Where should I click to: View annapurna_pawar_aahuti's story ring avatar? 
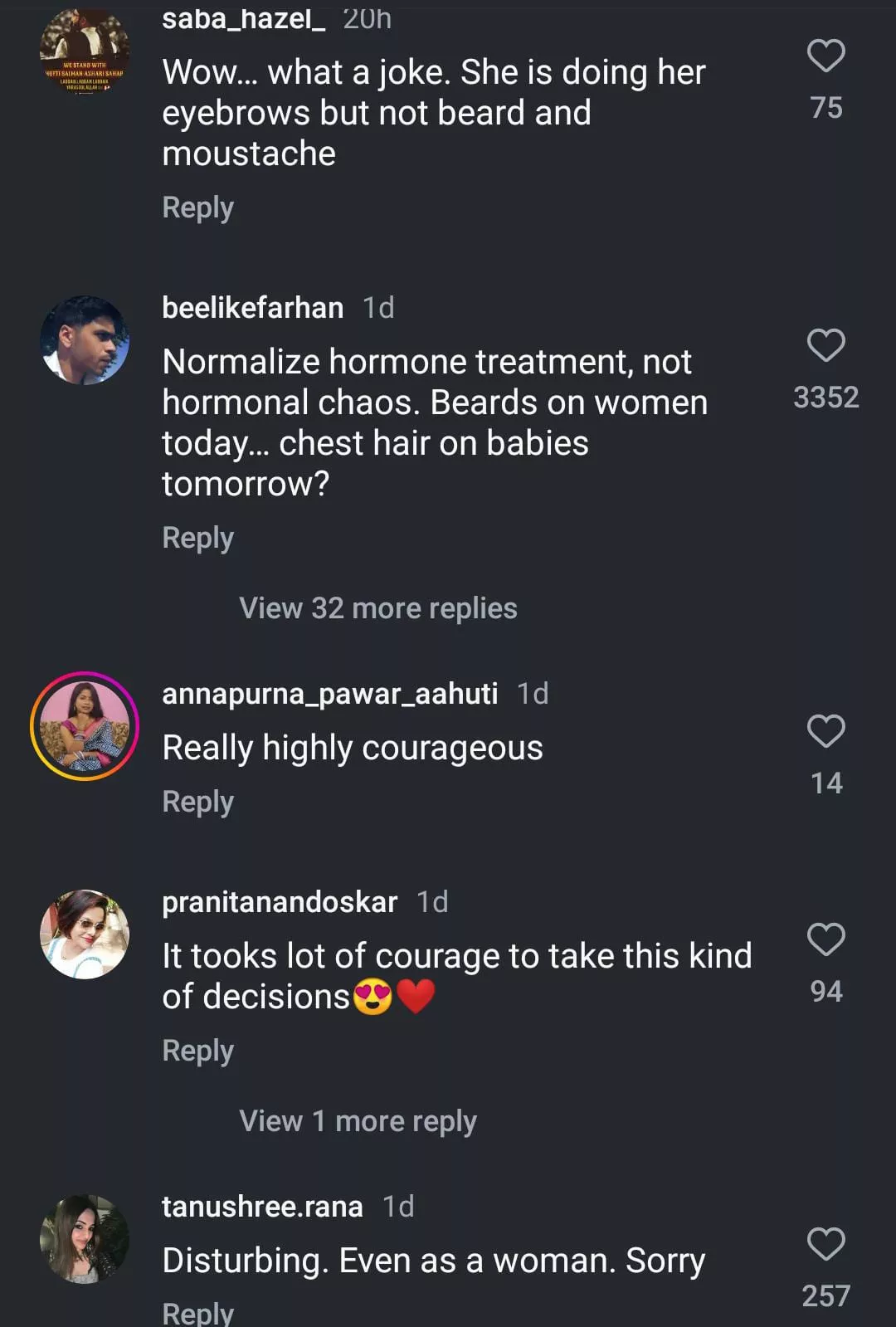tap(85, 726)
